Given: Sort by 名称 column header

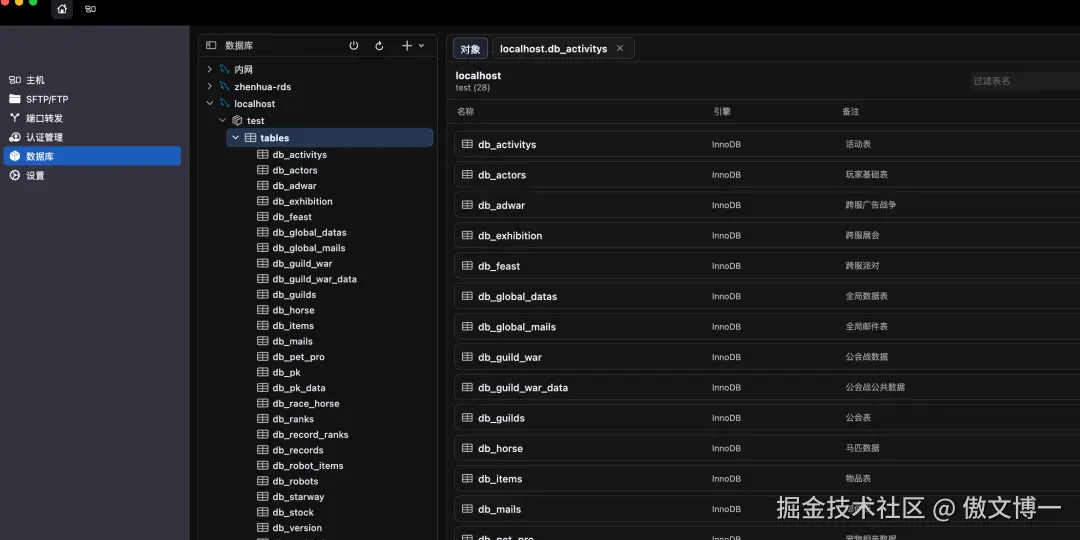Looking at the screenshot, I should [x=466, y=112].
